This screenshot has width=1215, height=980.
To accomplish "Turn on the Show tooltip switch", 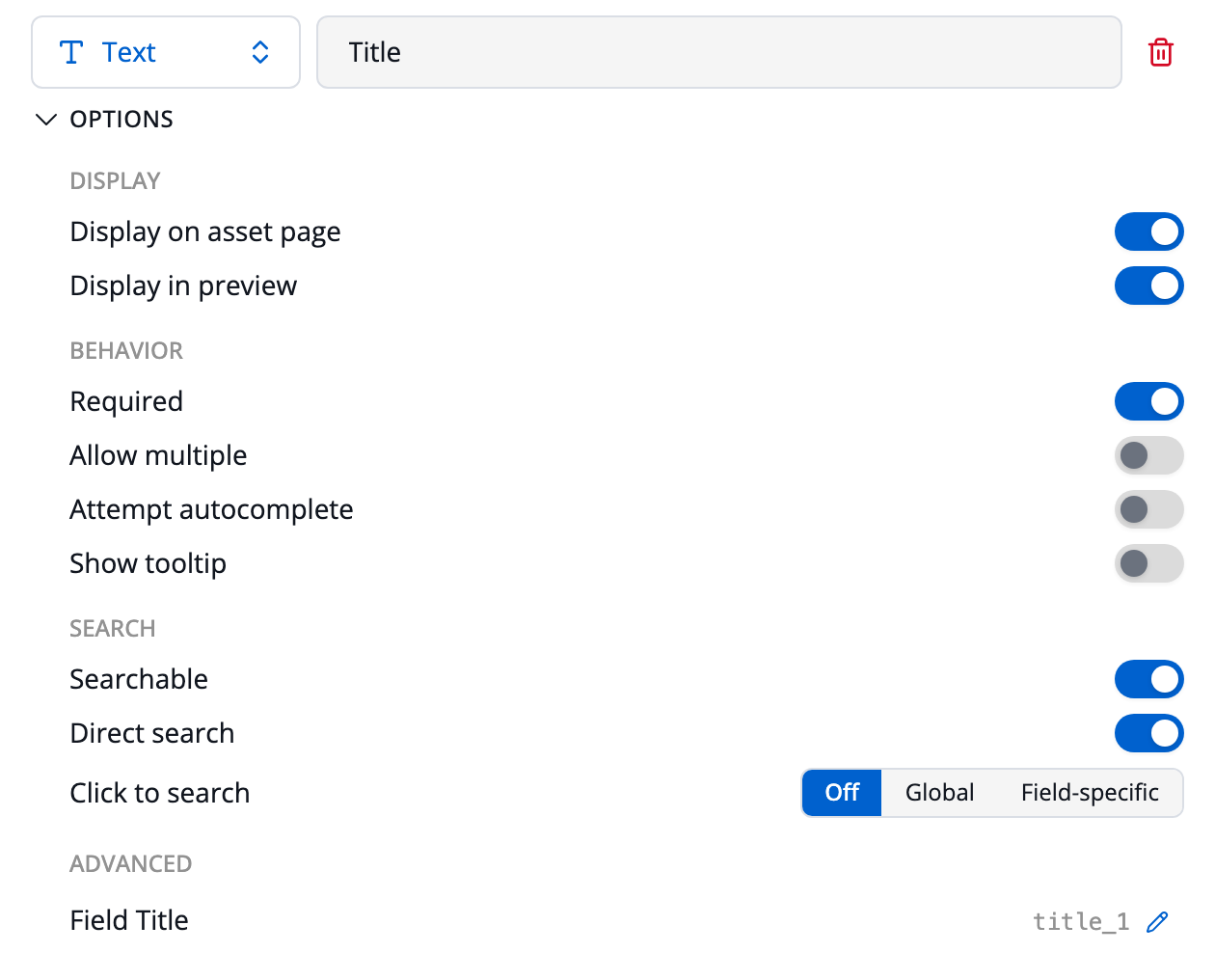I will 1148,563.
